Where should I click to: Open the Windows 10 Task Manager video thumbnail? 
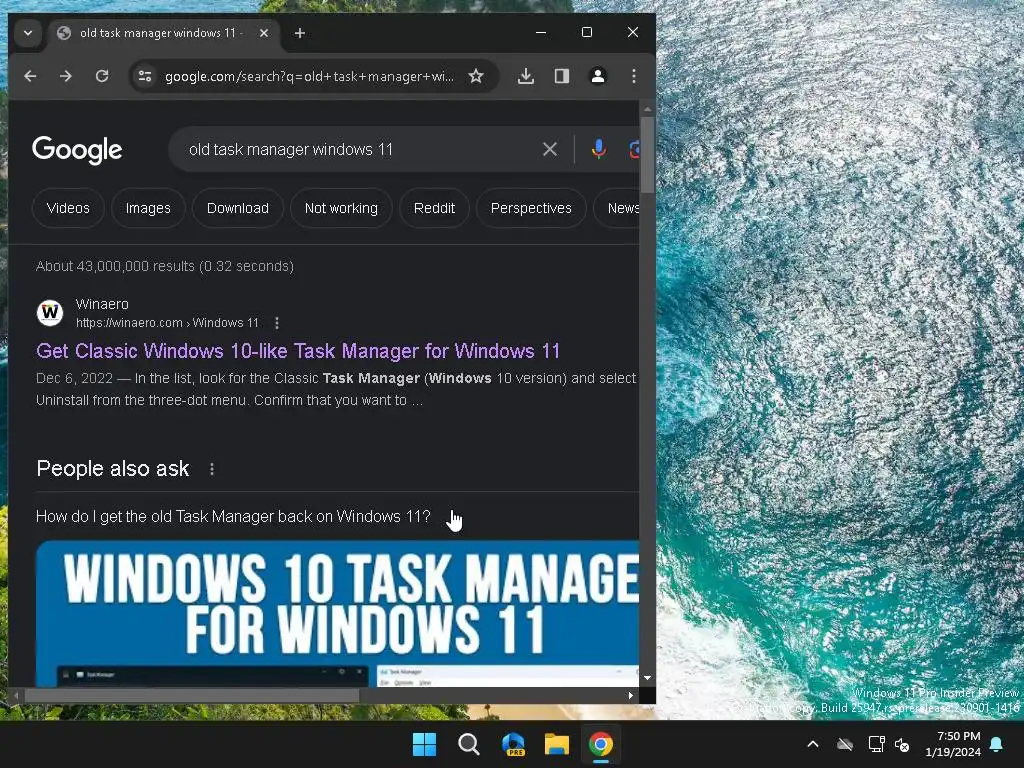point(337,613)
